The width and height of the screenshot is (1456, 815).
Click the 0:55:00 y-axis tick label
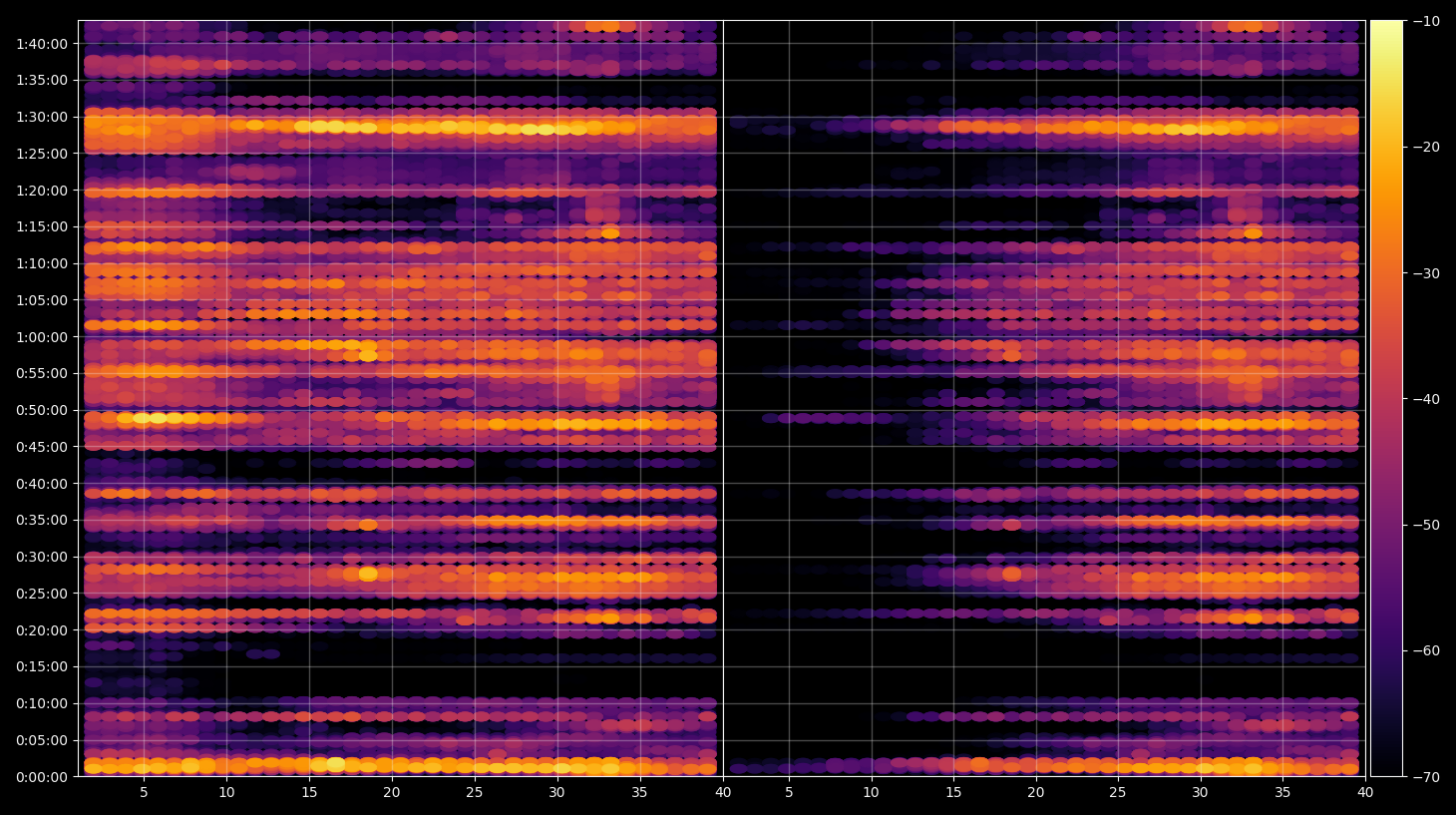(x=42, y=373)
